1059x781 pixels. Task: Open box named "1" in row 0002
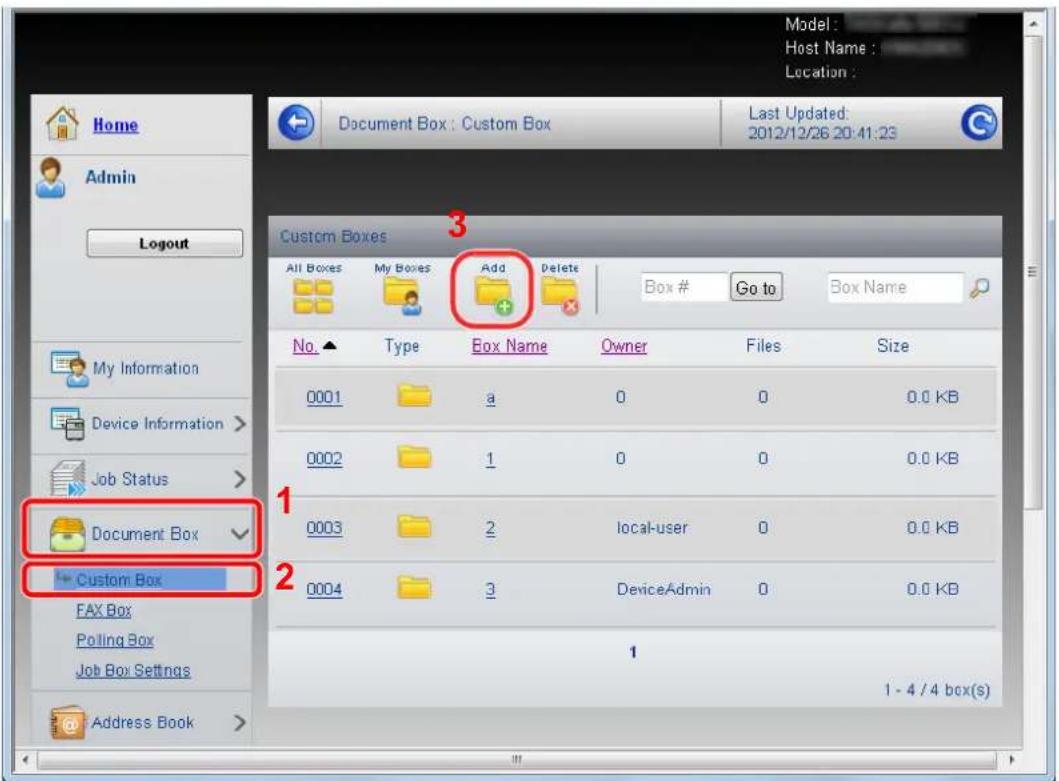click(490, 459)
